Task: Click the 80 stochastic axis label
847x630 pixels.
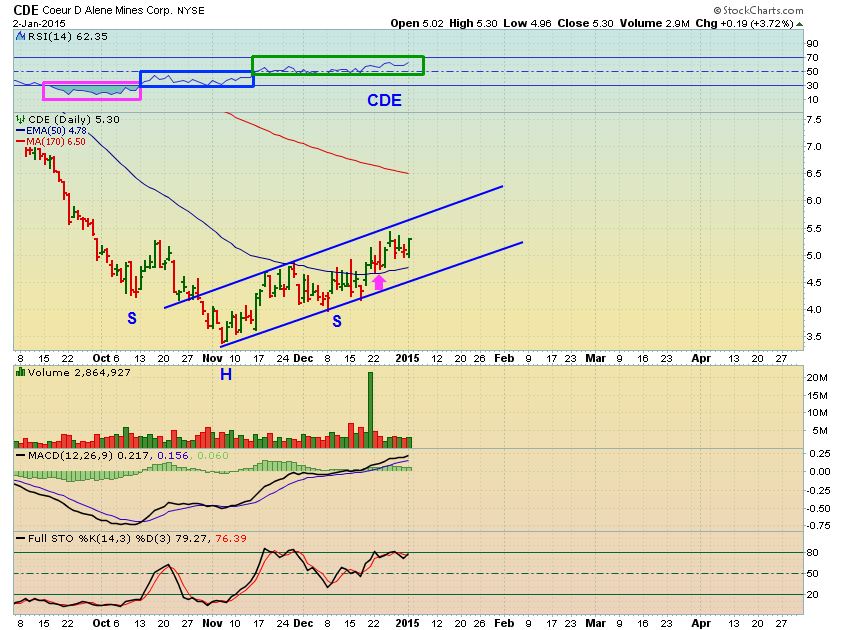Action: click(812, 552)
